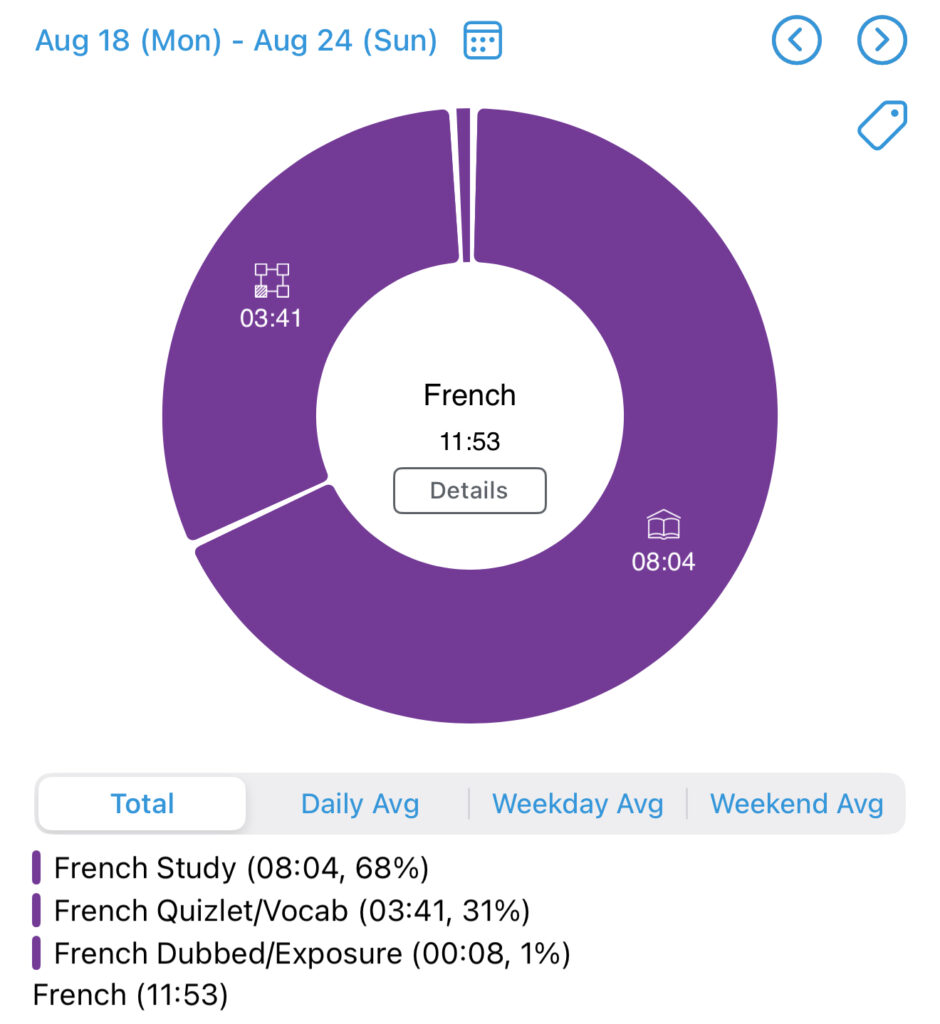Click the Details button
Viewport: 940px width, 1024px height.
point(469,490)
